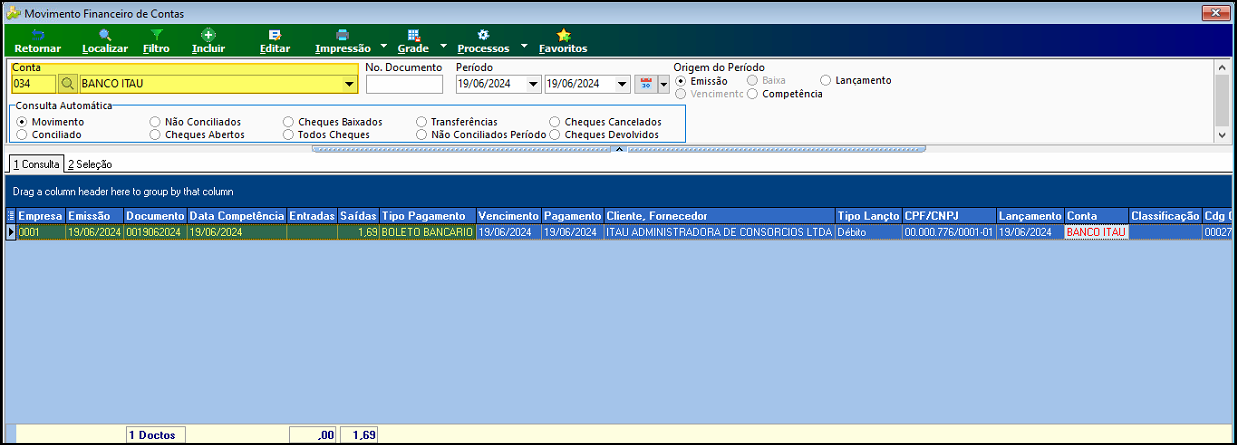This screenshot has height=445, width=1237.
Task: Select the Movimento radio option
Action: (22, 122)
